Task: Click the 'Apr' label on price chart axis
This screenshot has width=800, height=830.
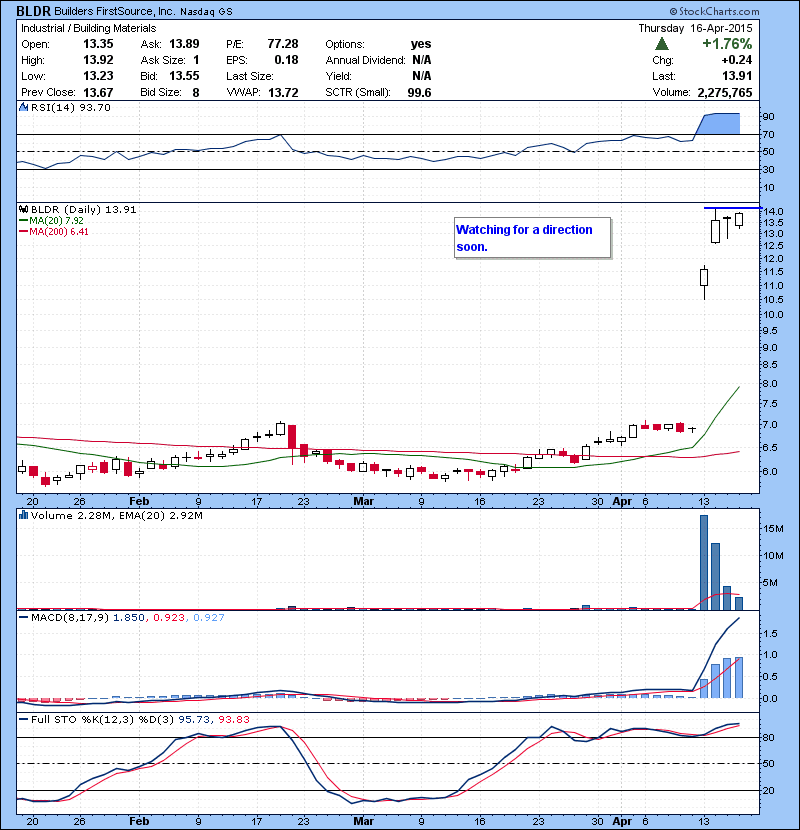Action: pyautogui.click(x=622, y=501)
